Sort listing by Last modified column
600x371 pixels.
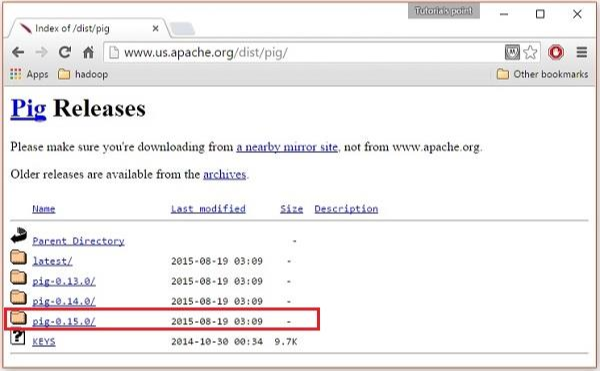208,209
